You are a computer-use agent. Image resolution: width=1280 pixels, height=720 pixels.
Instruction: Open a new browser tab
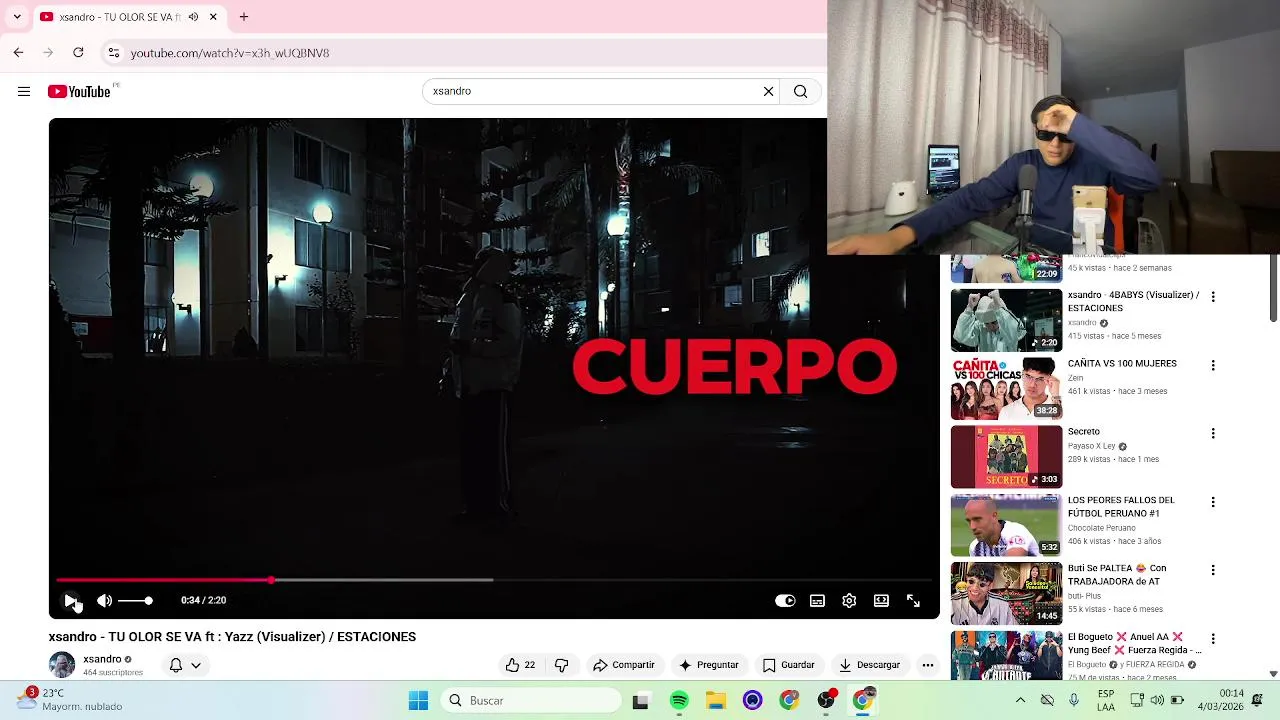pyautogui.click(x=243, y=17)
